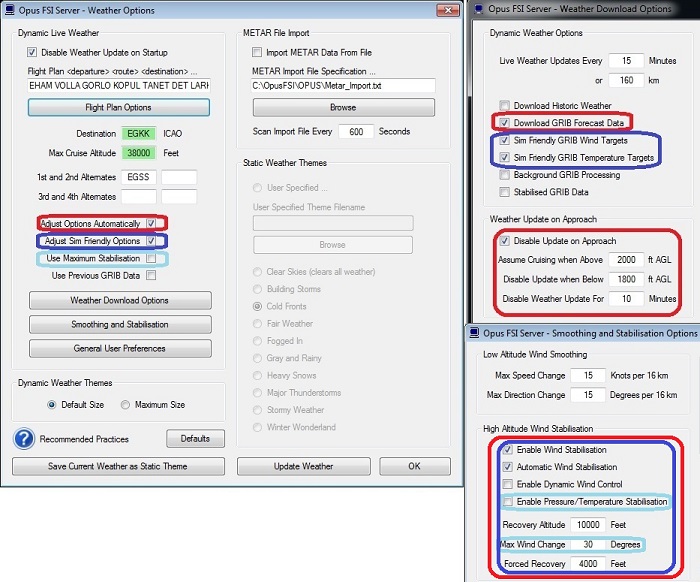Click Destination ICAO field EGKK
Viewport: 700px width, 582px height.
point(139,133)
